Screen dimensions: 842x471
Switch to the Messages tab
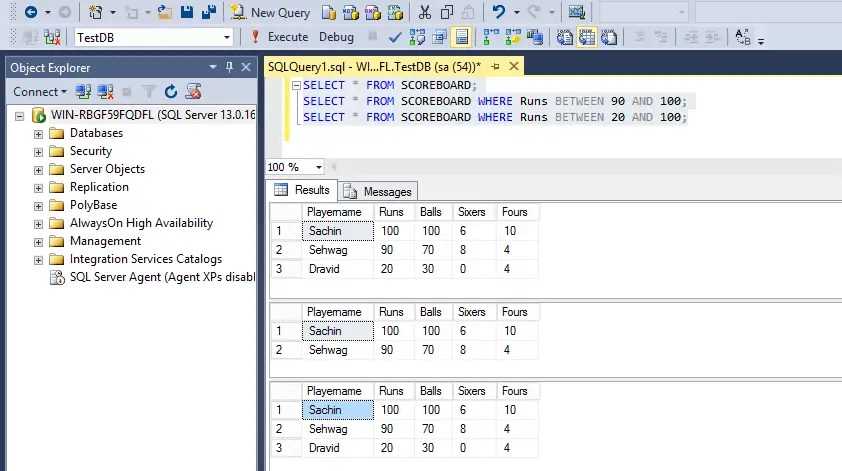click(378, 191)
